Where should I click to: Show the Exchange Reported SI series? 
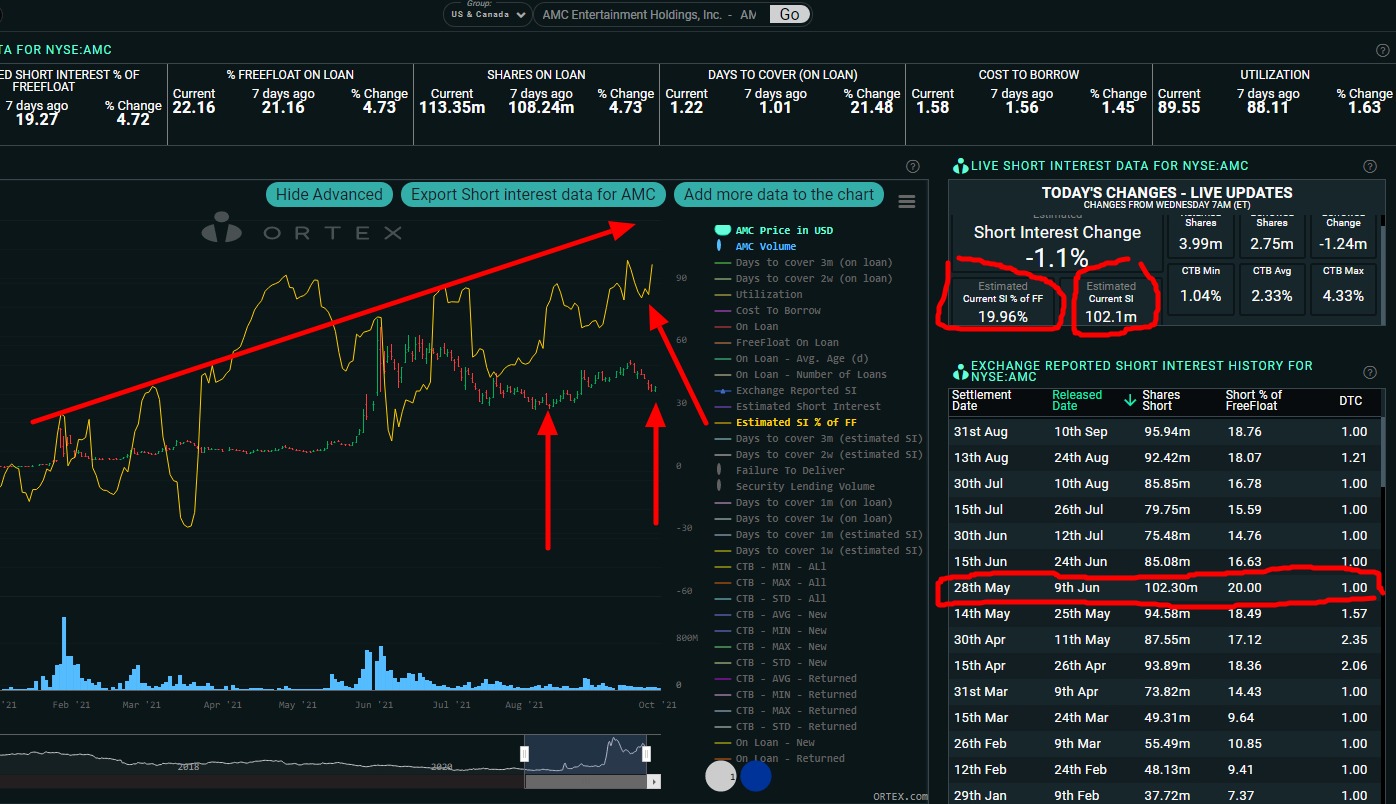pyautogui.click(x=786, y=390)
